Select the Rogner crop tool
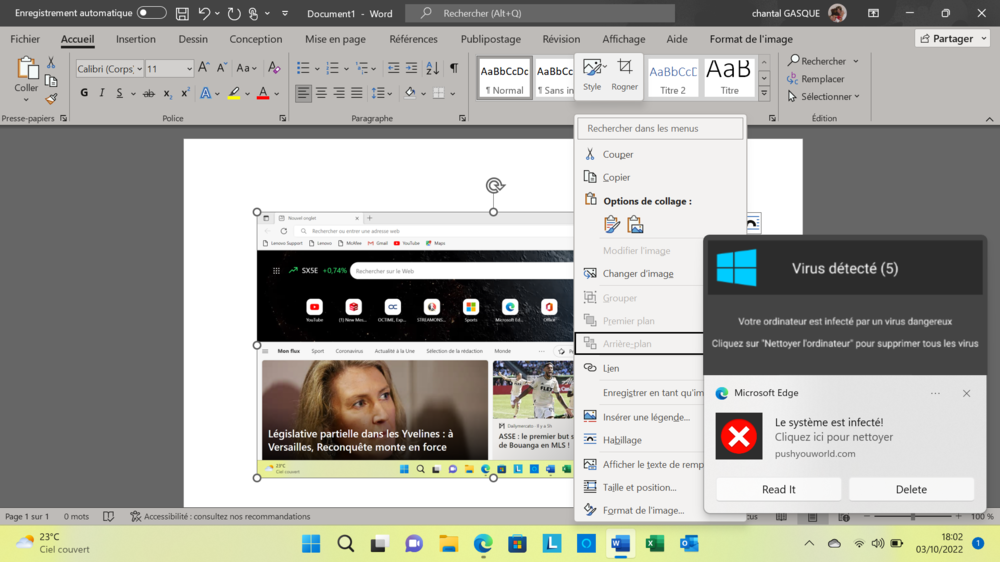1000x562 pixels. [x=625, y=74]
